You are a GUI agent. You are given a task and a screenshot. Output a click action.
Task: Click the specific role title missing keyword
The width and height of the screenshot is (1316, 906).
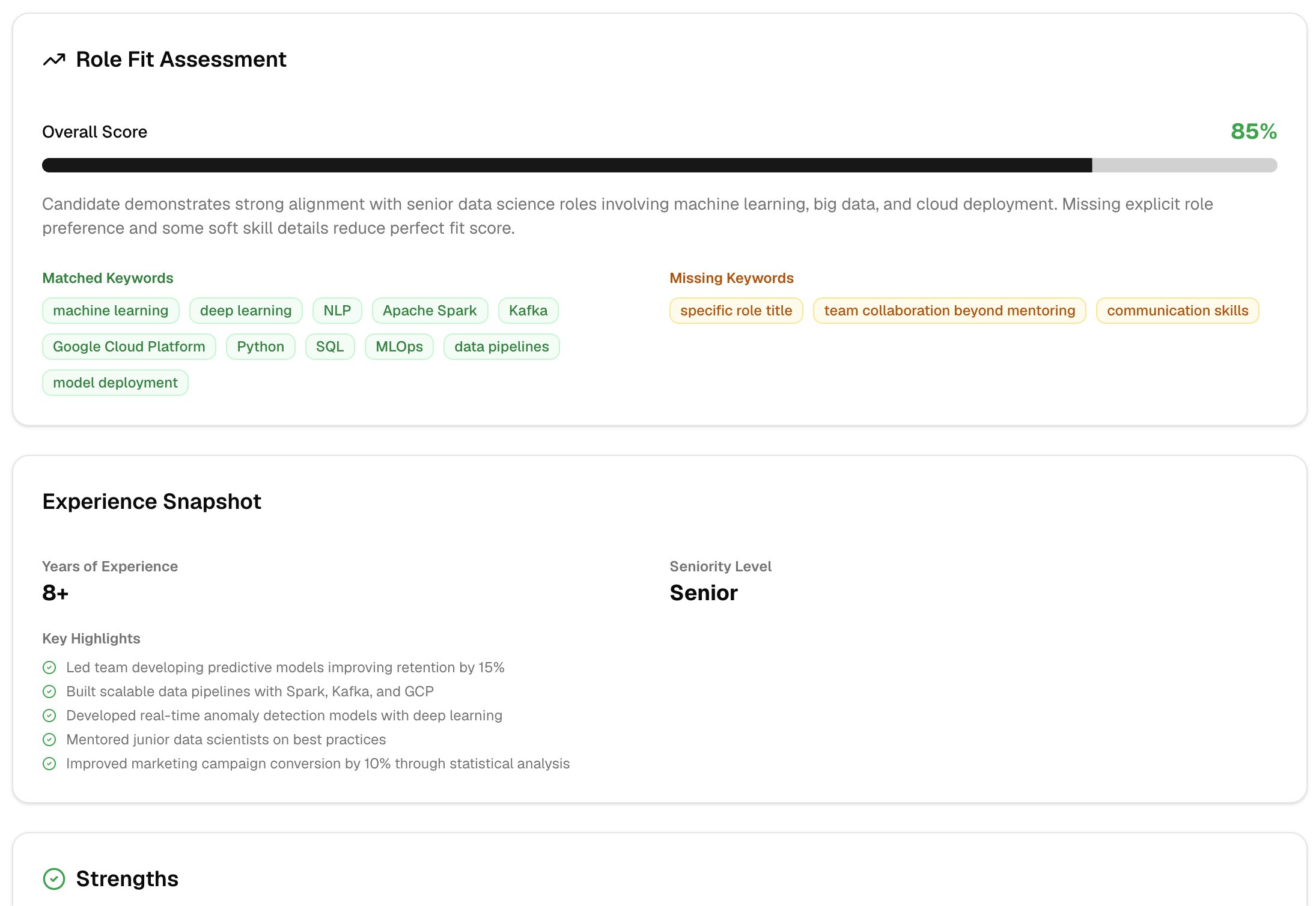tap(736, 311)
